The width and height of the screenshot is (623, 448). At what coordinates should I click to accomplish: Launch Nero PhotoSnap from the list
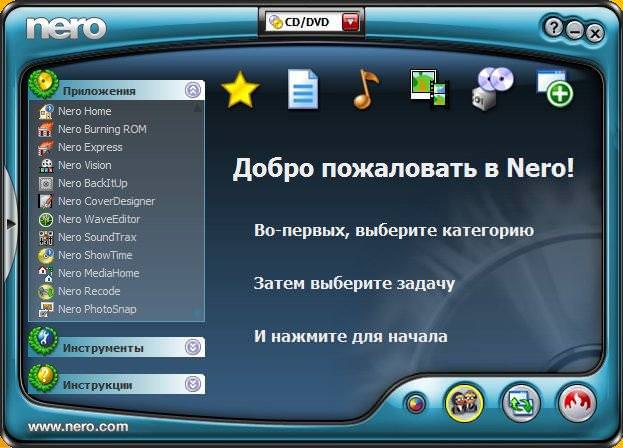pyautogui.click(x=97, y=309)
